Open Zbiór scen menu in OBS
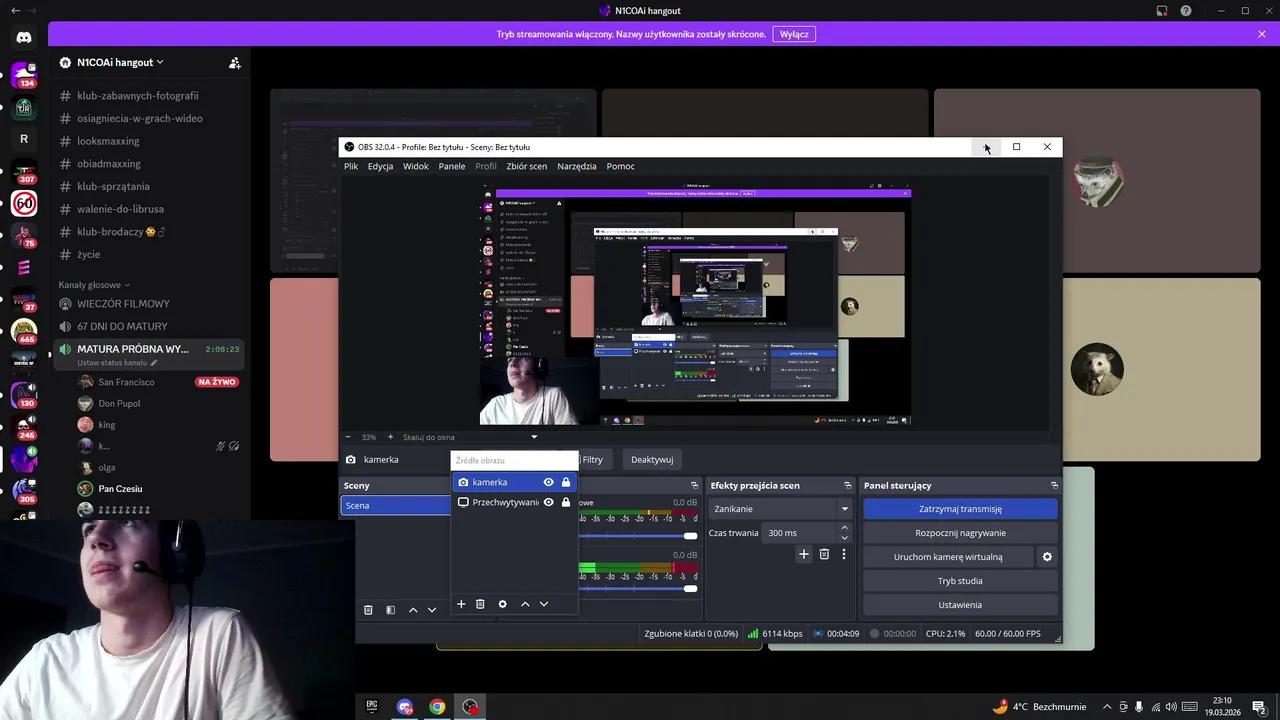The width and height of the screenshot is (1280, 720). pyautogui.click(x=527, y=166)
